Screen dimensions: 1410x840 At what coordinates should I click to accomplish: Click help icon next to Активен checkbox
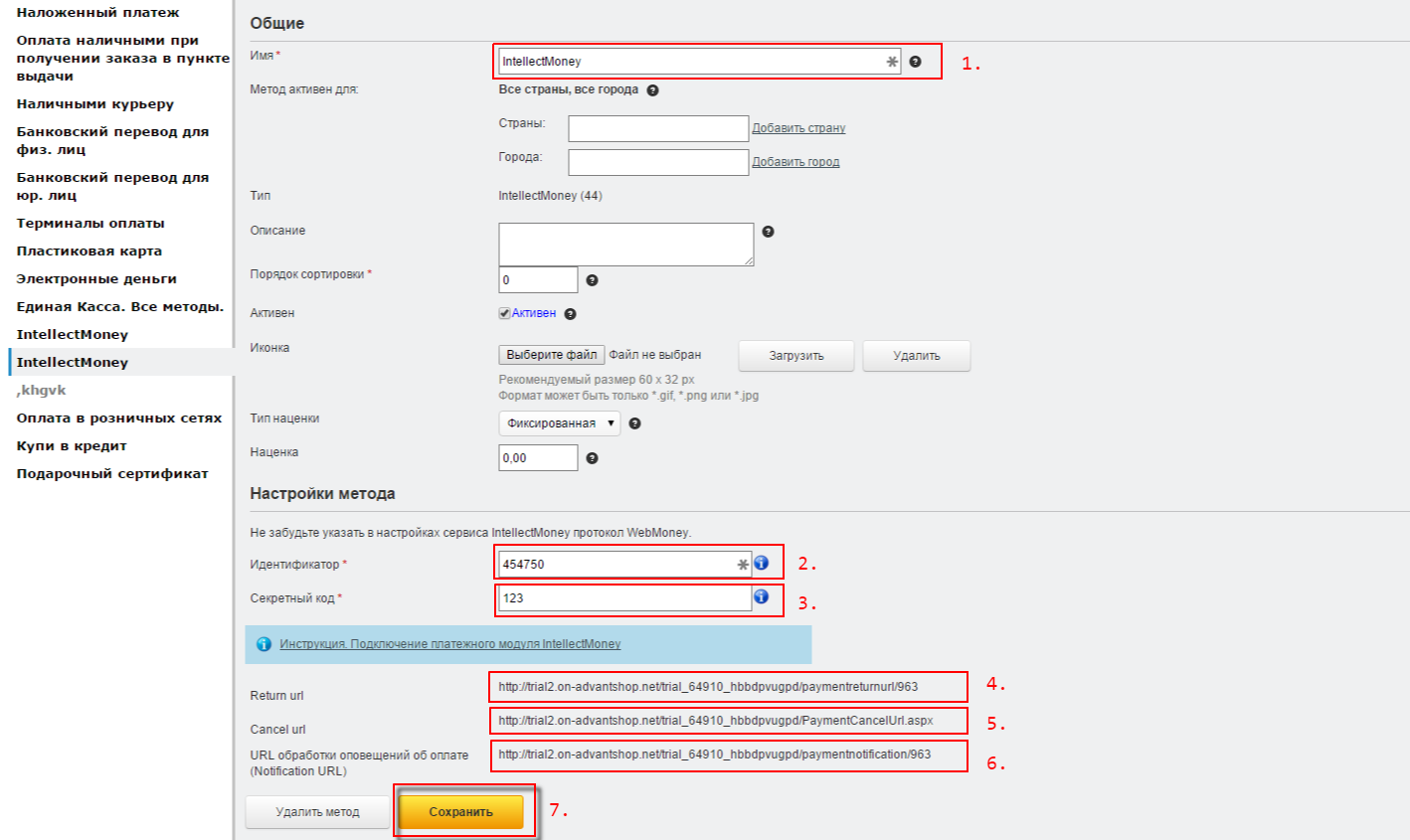[570, 314]
